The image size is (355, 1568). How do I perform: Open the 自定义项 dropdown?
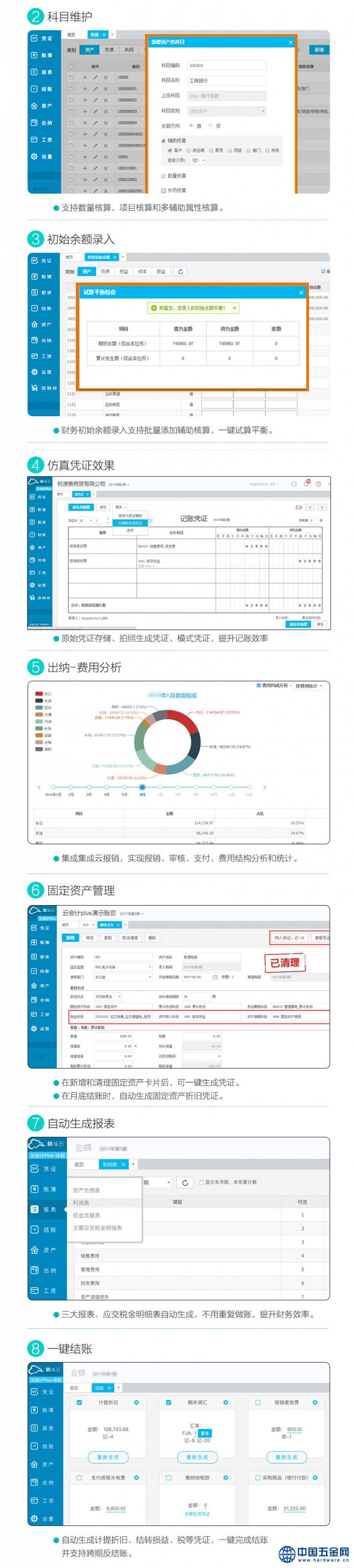pos(198,160)
